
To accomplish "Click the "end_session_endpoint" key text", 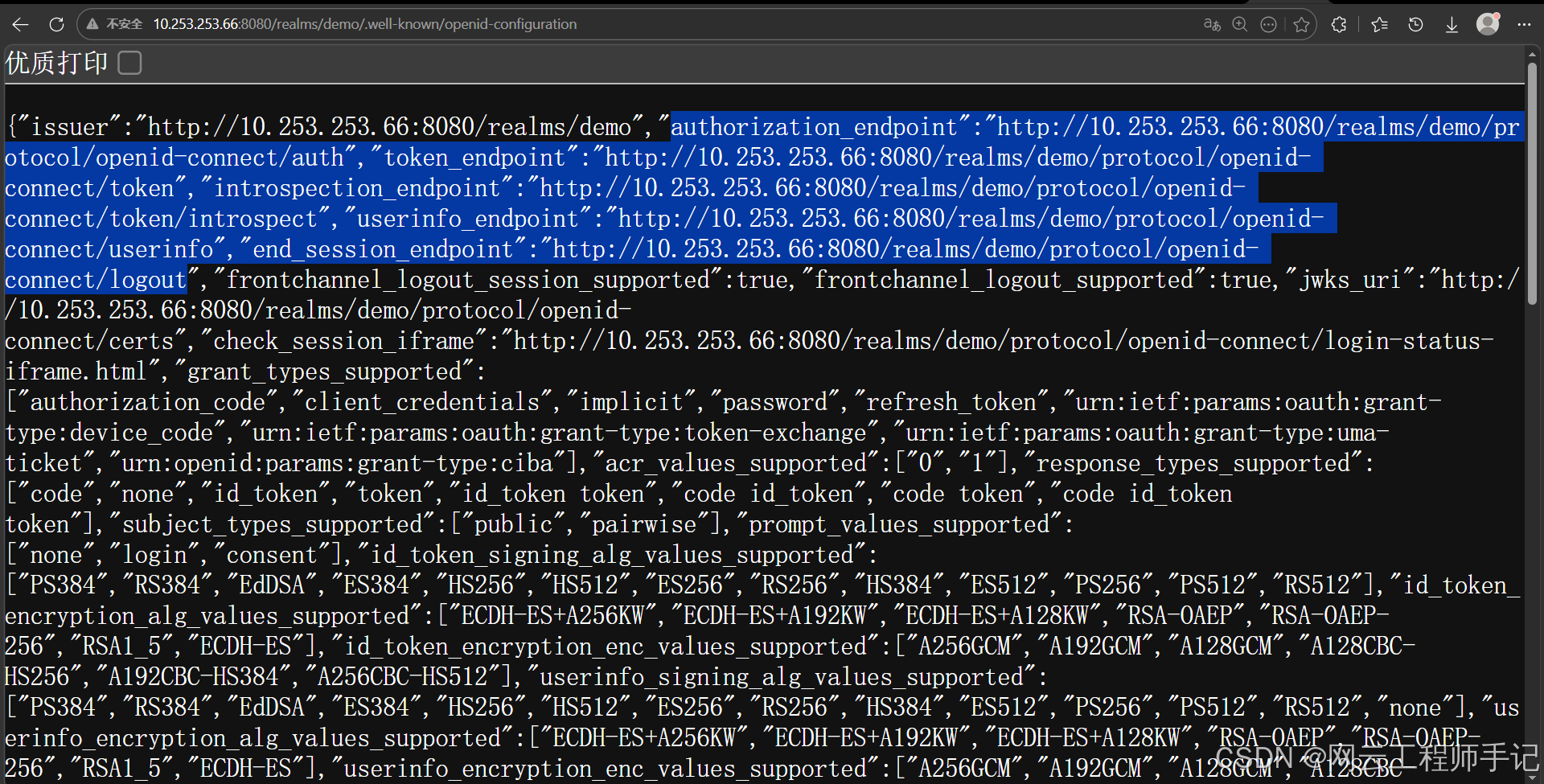I will tap(383, 249).
